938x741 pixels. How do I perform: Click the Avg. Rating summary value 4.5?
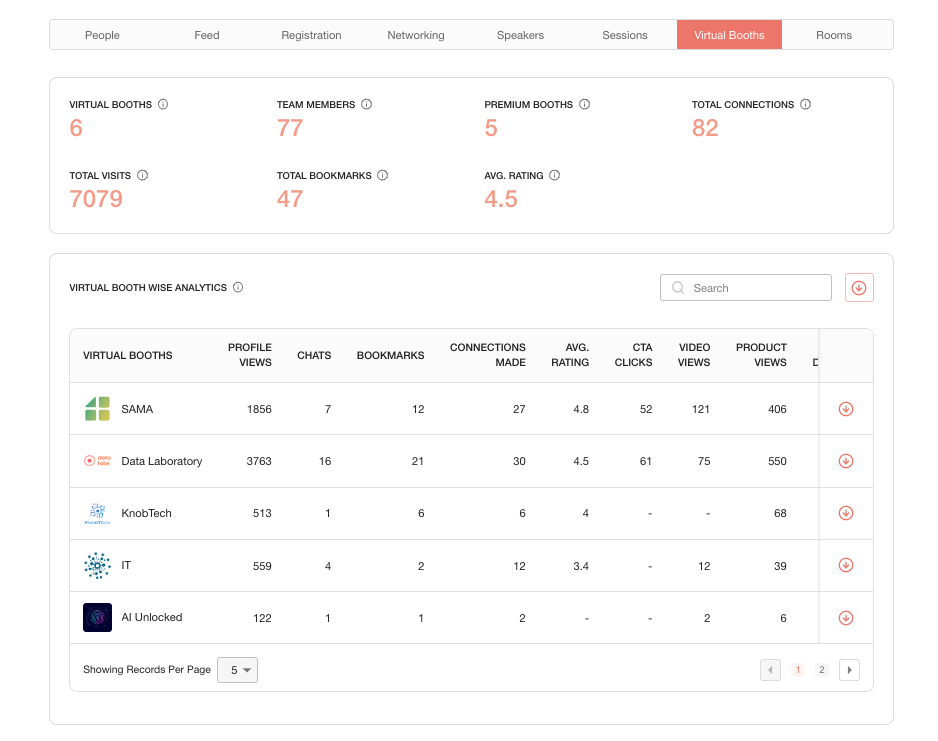[x=501, y=199]
